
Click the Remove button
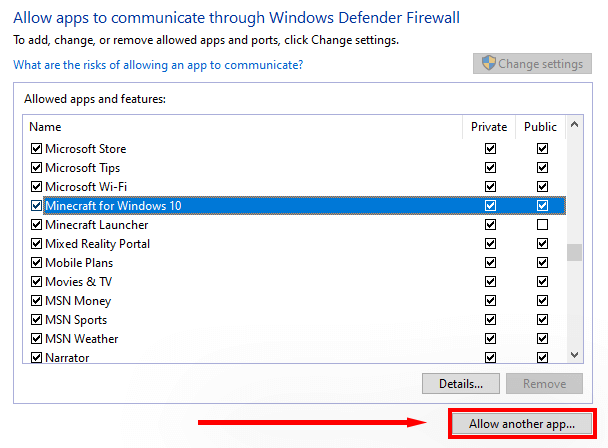[x=544, y=383]
